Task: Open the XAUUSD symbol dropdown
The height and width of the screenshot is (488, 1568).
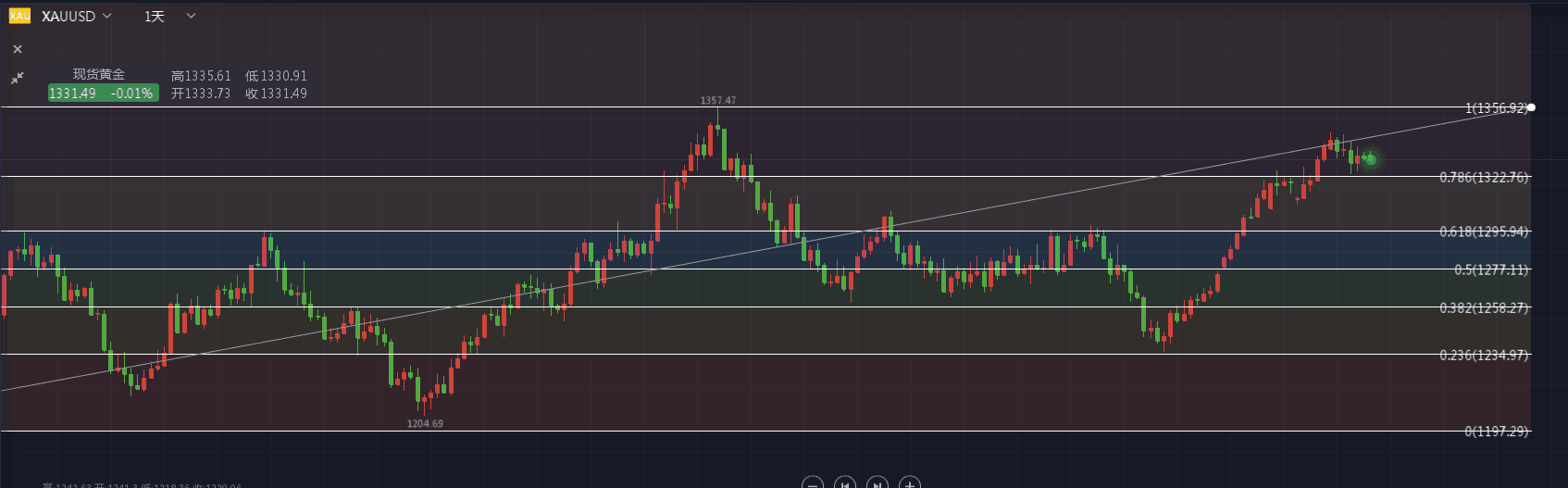Action: click(x=77, y=17)
